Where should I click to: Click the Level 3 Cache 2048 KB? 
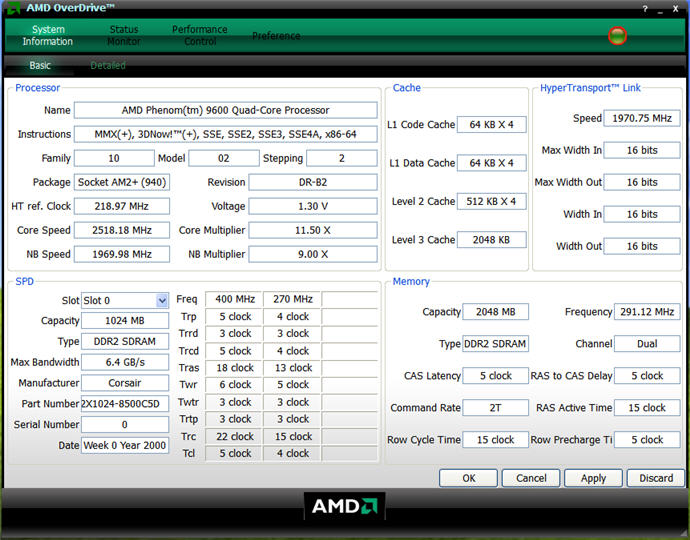coord(492,240)
